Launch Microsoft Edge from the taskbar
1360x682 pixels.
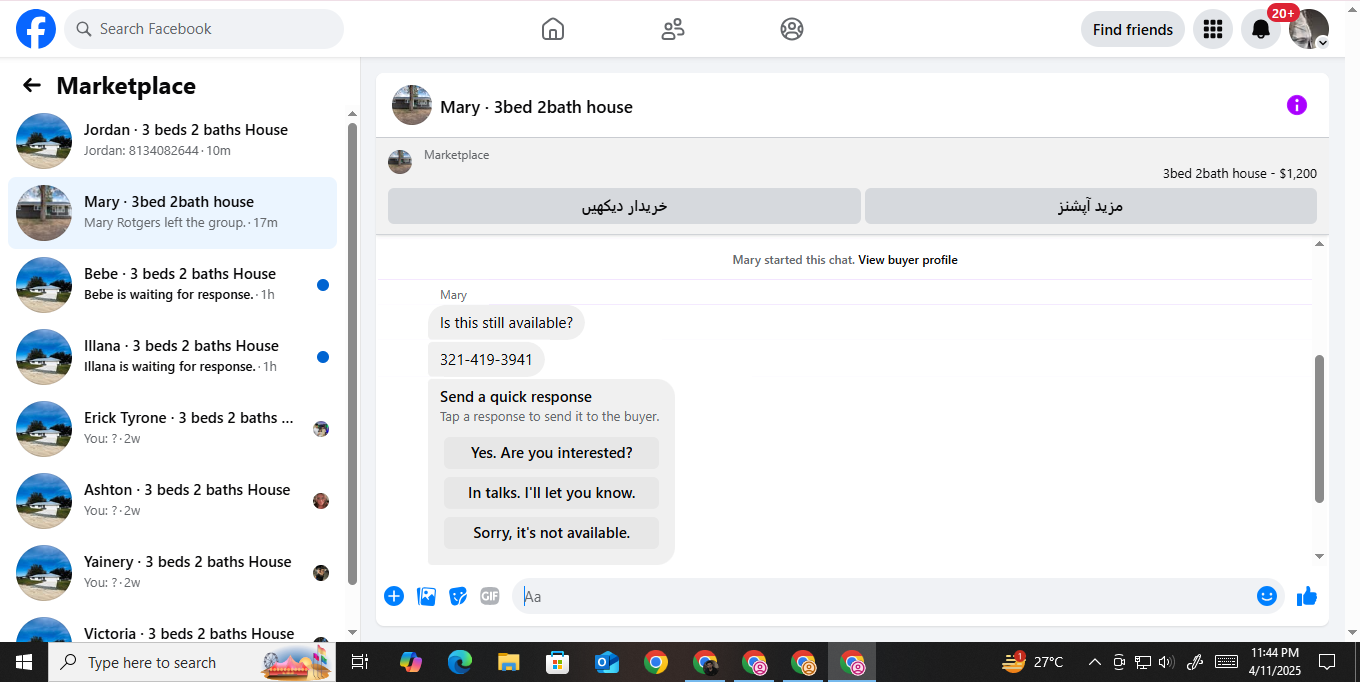(x=460, y=662)
